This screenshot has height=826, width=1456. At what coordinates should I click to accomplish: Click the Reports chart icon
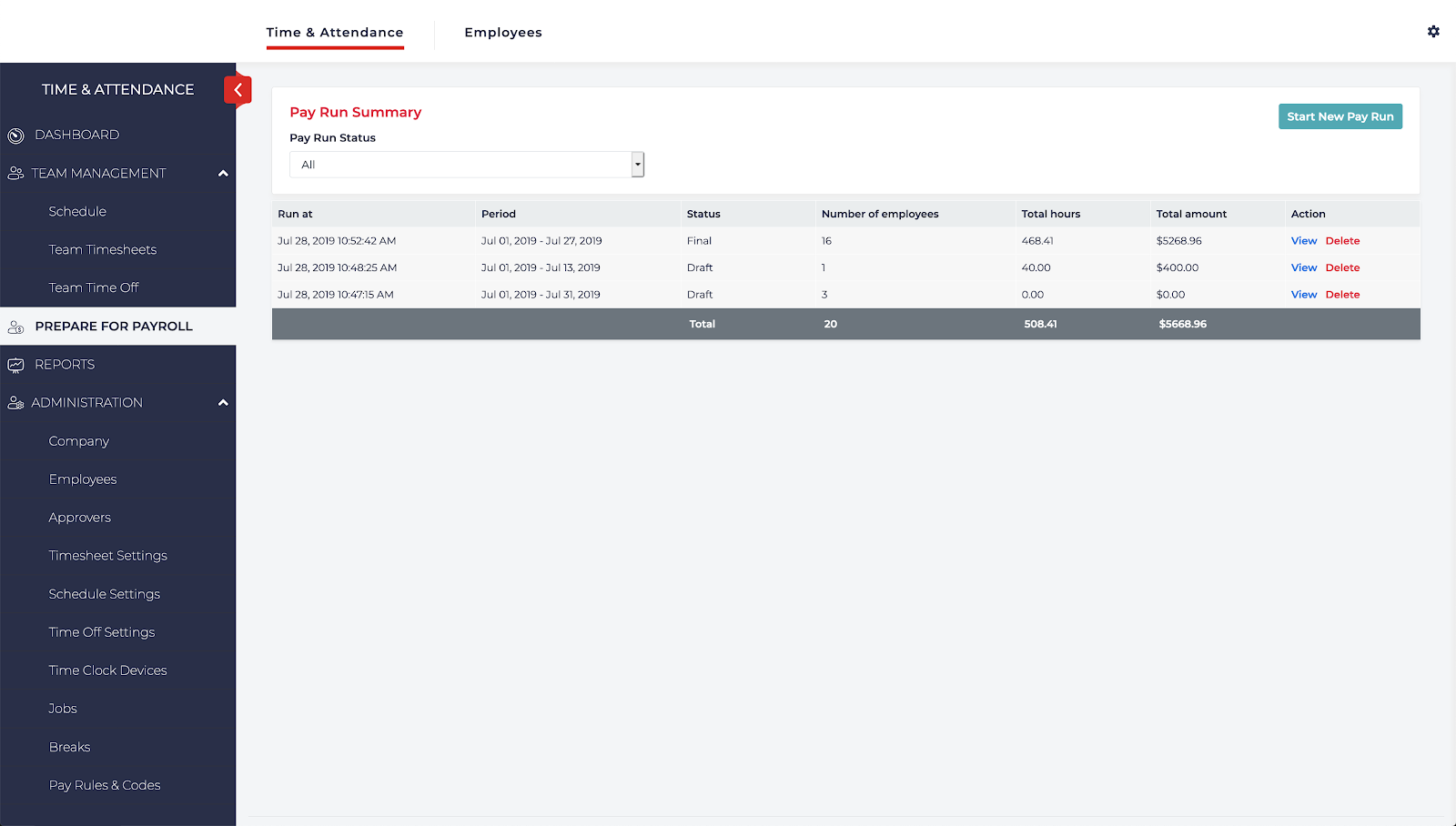tap(15, 365)
